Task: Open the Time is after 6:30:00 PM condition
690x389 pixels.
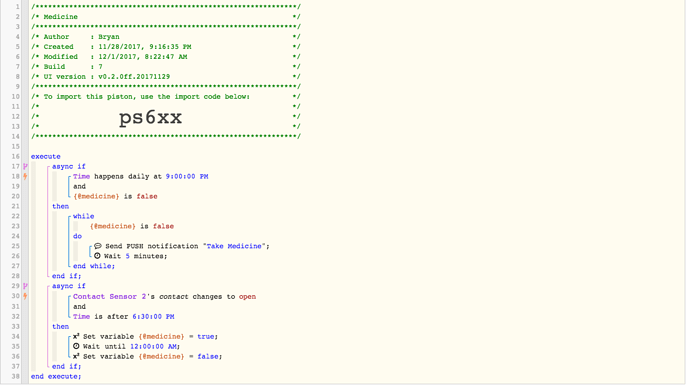Action: (124, 316)
